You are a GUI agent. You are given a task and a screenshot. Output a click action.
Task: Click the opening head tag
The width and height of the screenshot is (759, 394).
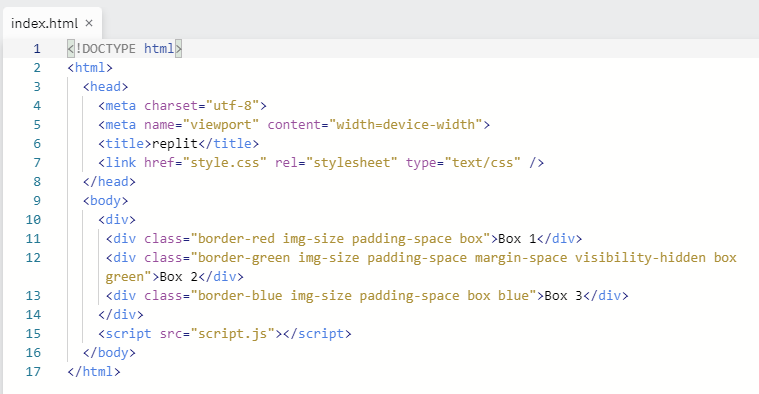click(105, 87)
